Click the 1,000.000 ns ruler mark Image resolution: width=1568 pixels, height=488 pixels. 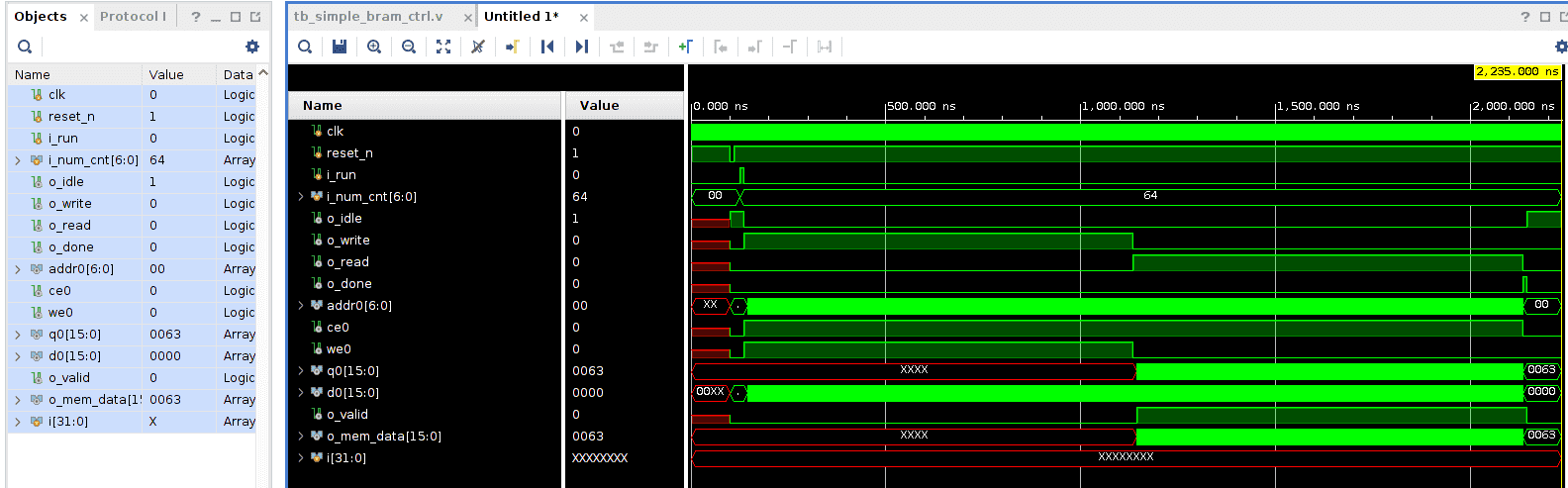tap(1123, 106)
